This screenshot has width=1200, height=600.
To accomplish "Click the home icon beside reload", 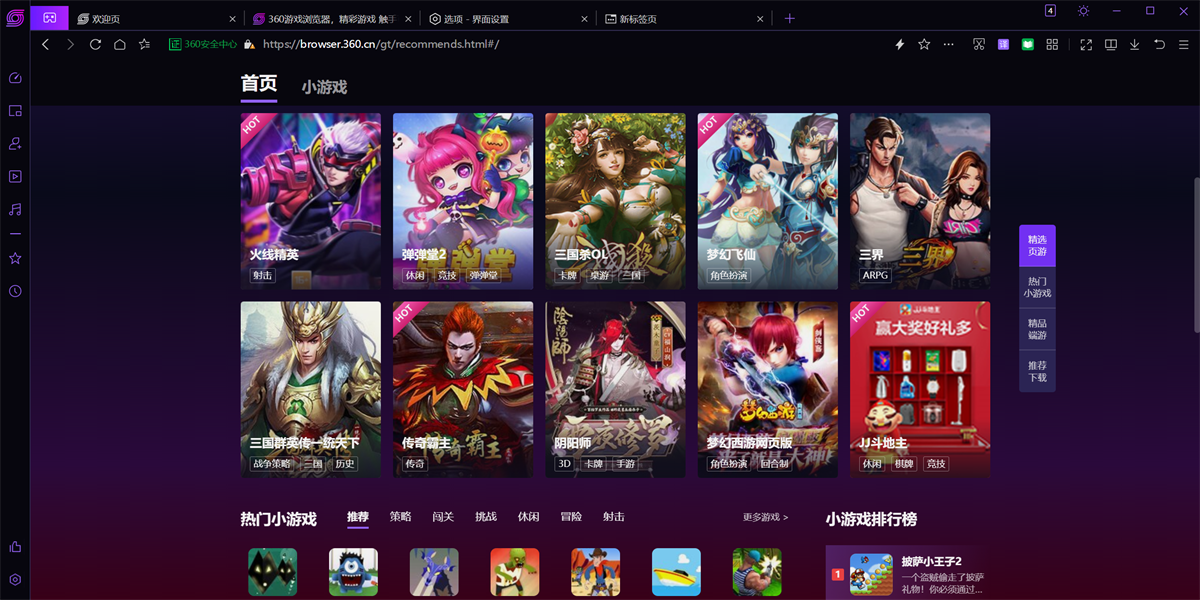I will pos(119,44).
